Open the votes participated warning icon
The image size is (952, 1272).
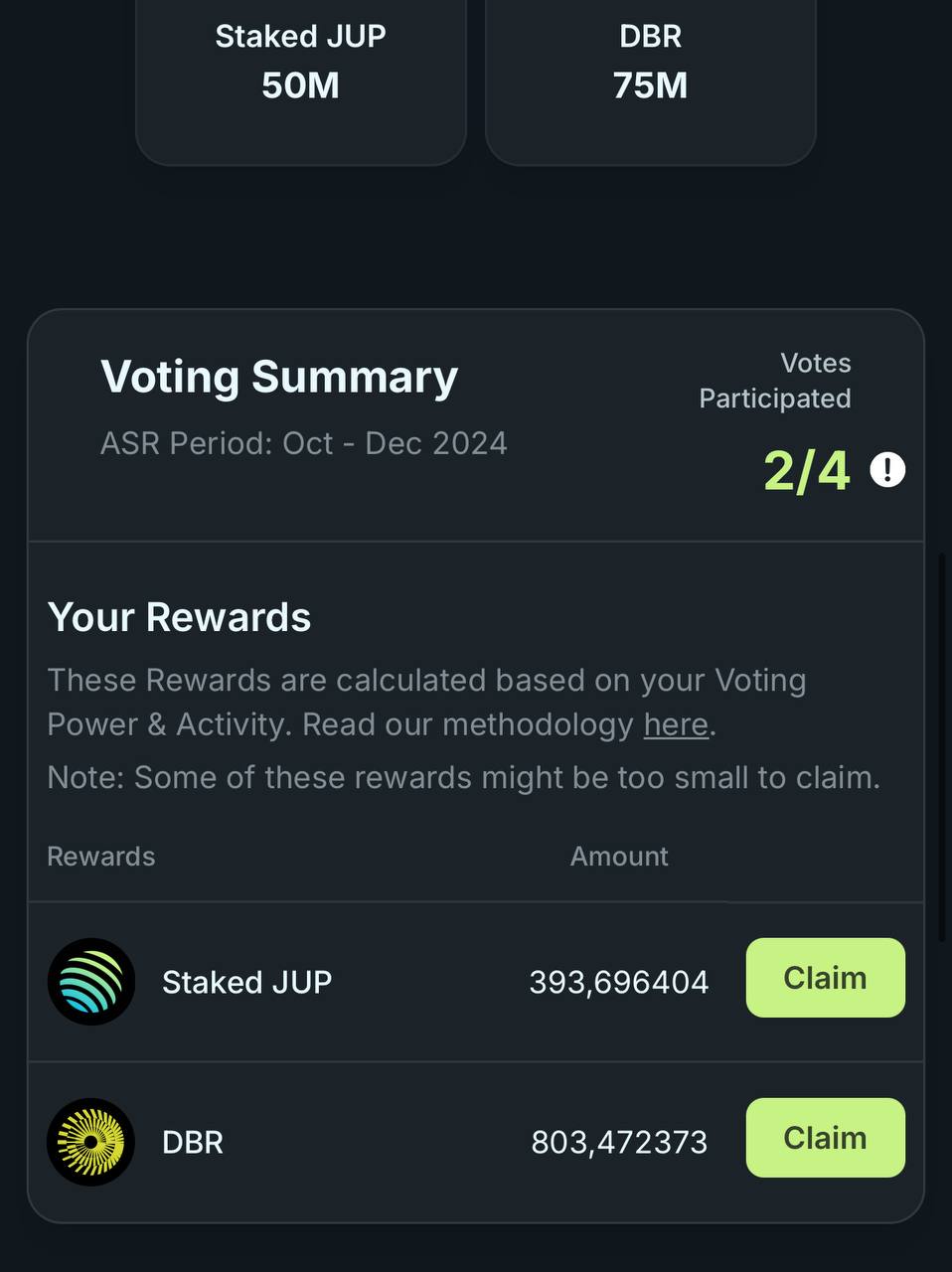pos(887,469)
